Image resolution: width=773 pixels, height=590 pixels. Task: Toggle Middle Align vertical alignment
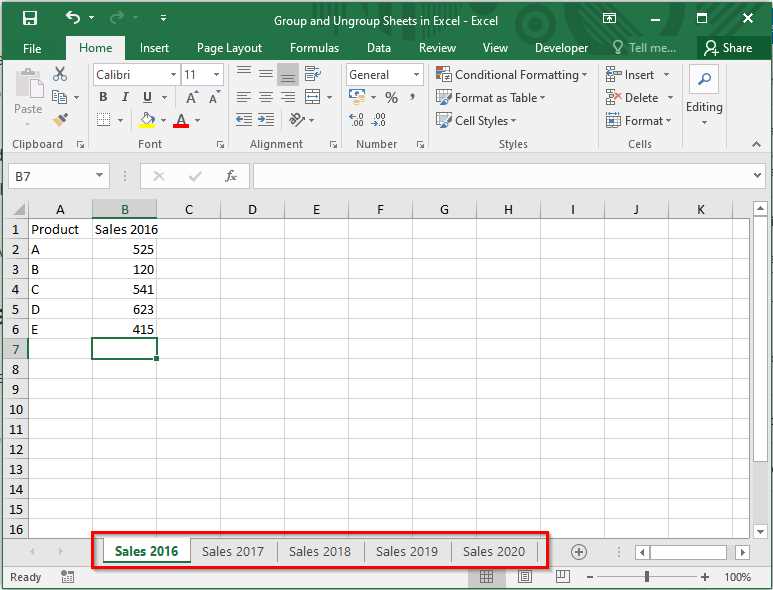266,74
